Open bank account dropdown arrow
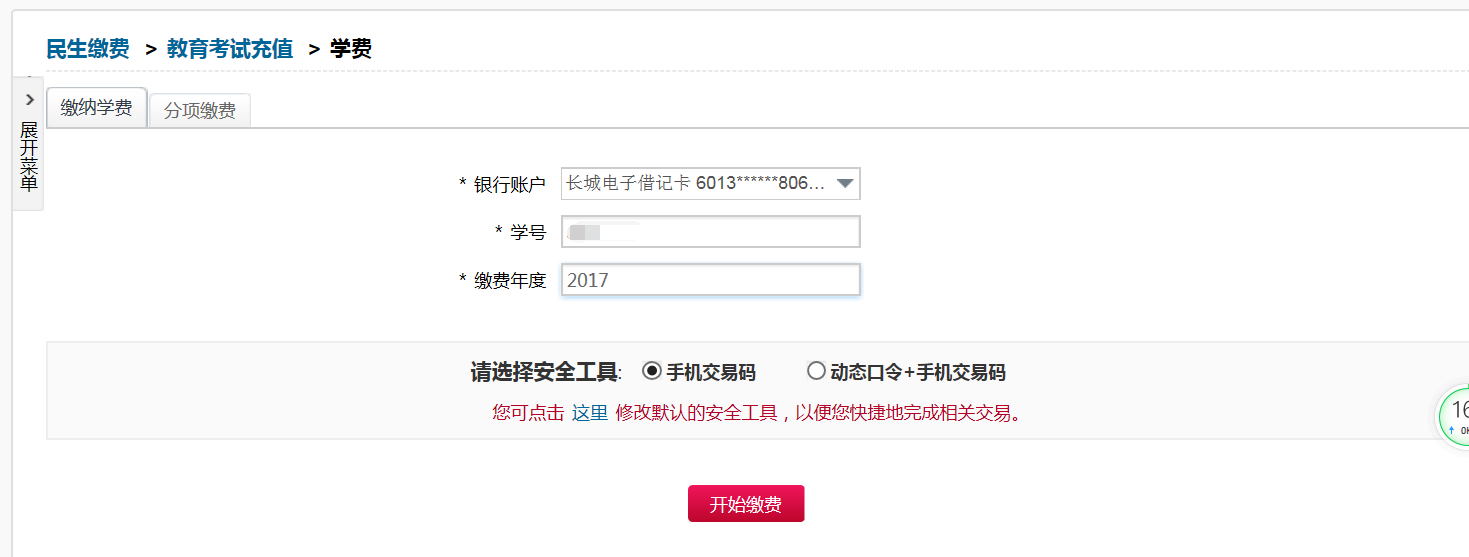1469x557 pixels. tap(845, 184)
